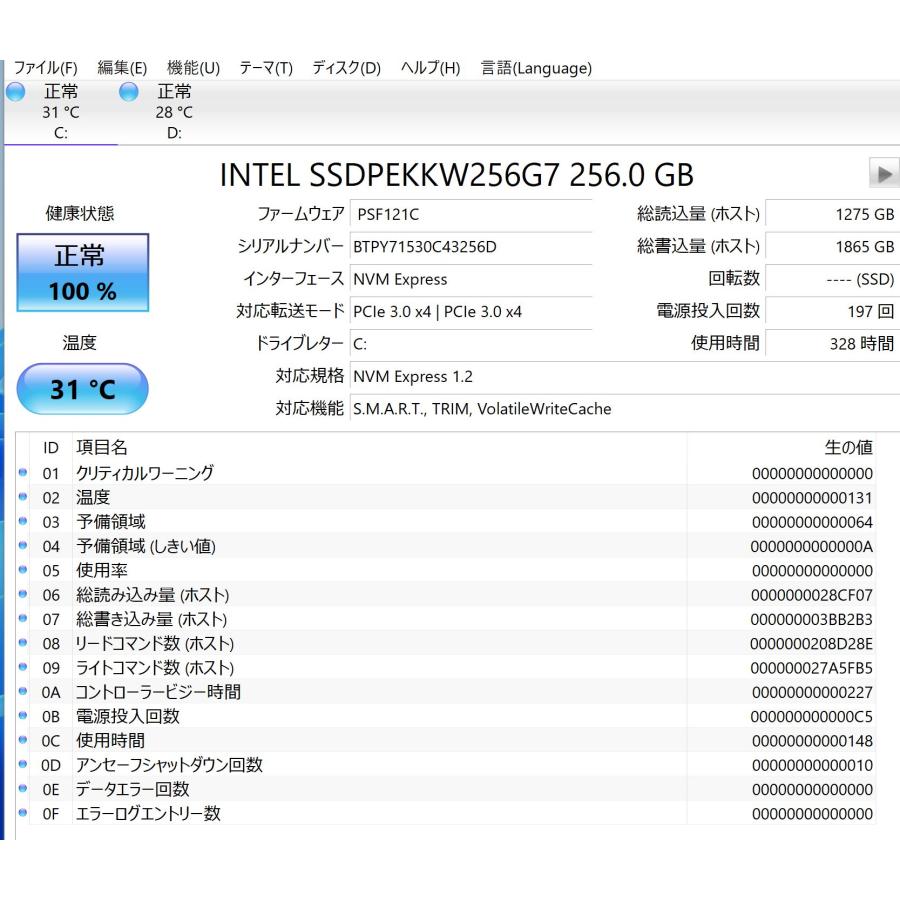Click status dot of ライトコマンド数 row

click(x=23, y=667)
